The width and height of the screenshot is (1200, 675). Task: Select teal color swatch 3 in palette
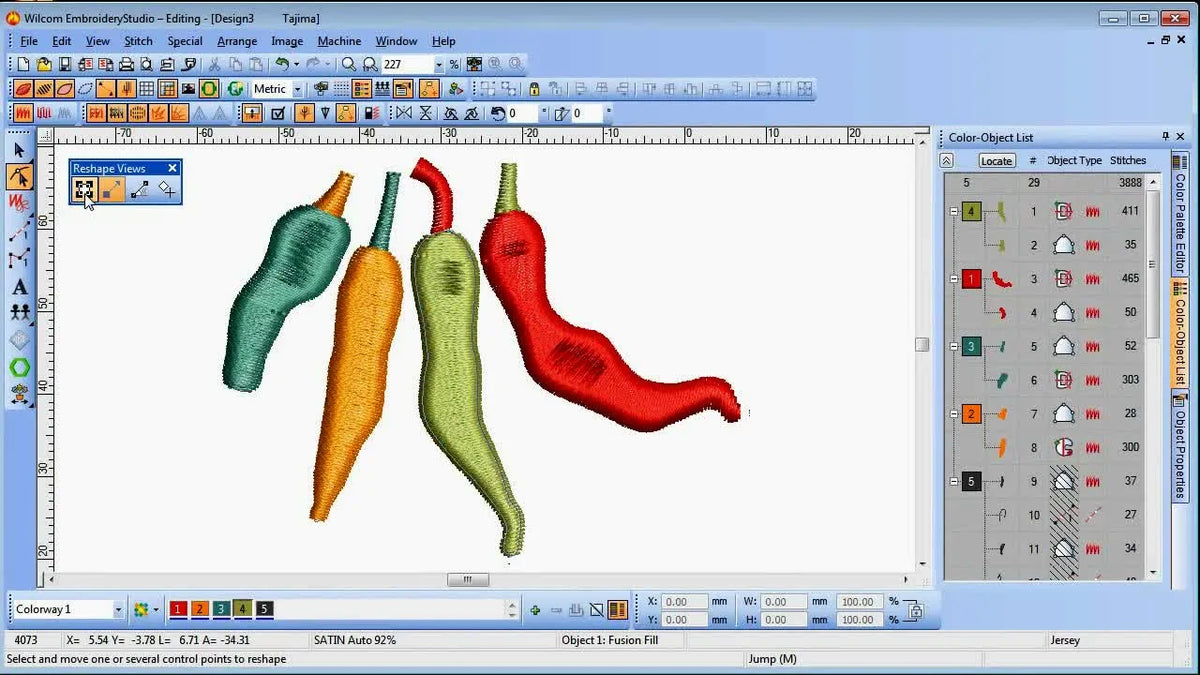click(221, 609)
